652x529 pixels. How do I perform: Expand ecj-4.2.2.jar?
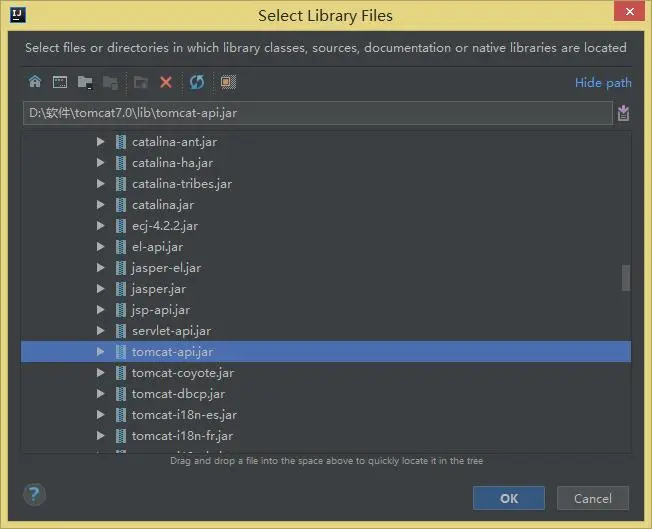(100, 225)
